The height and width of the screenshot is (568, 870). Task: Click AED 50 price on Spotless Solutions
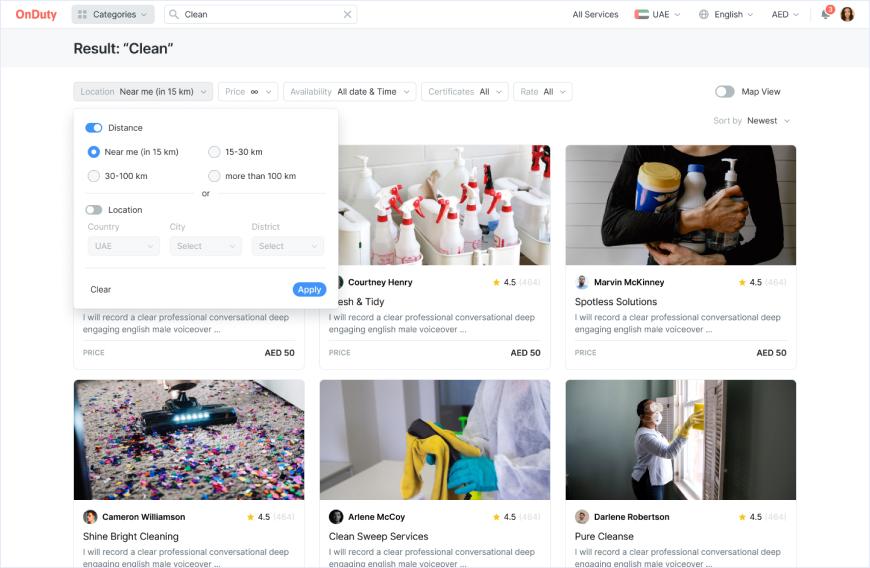pyautogui.click(x=771, y=353)
